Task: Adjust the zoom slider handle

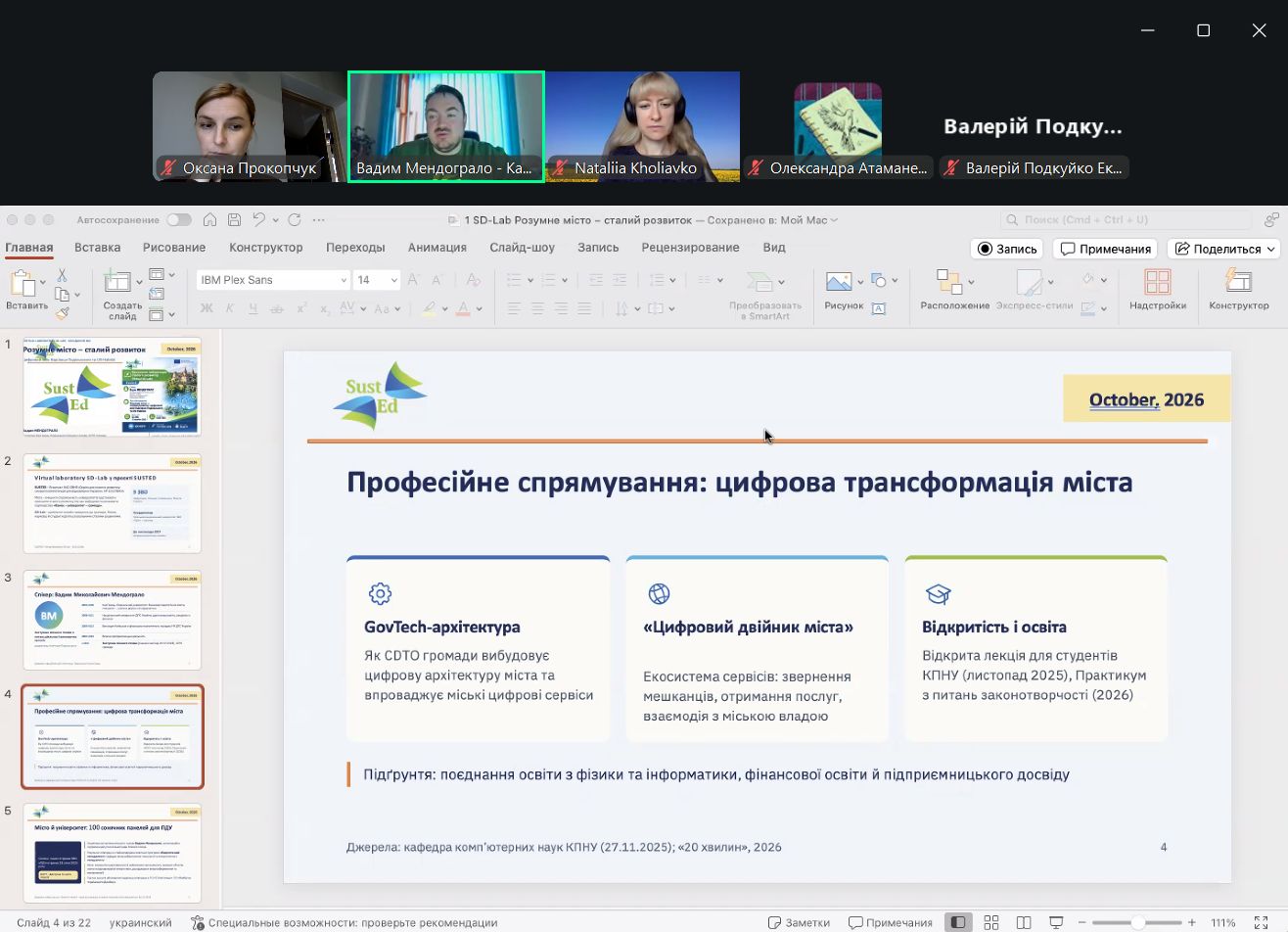Action: pyautogui.click(x=1137, y=922)
